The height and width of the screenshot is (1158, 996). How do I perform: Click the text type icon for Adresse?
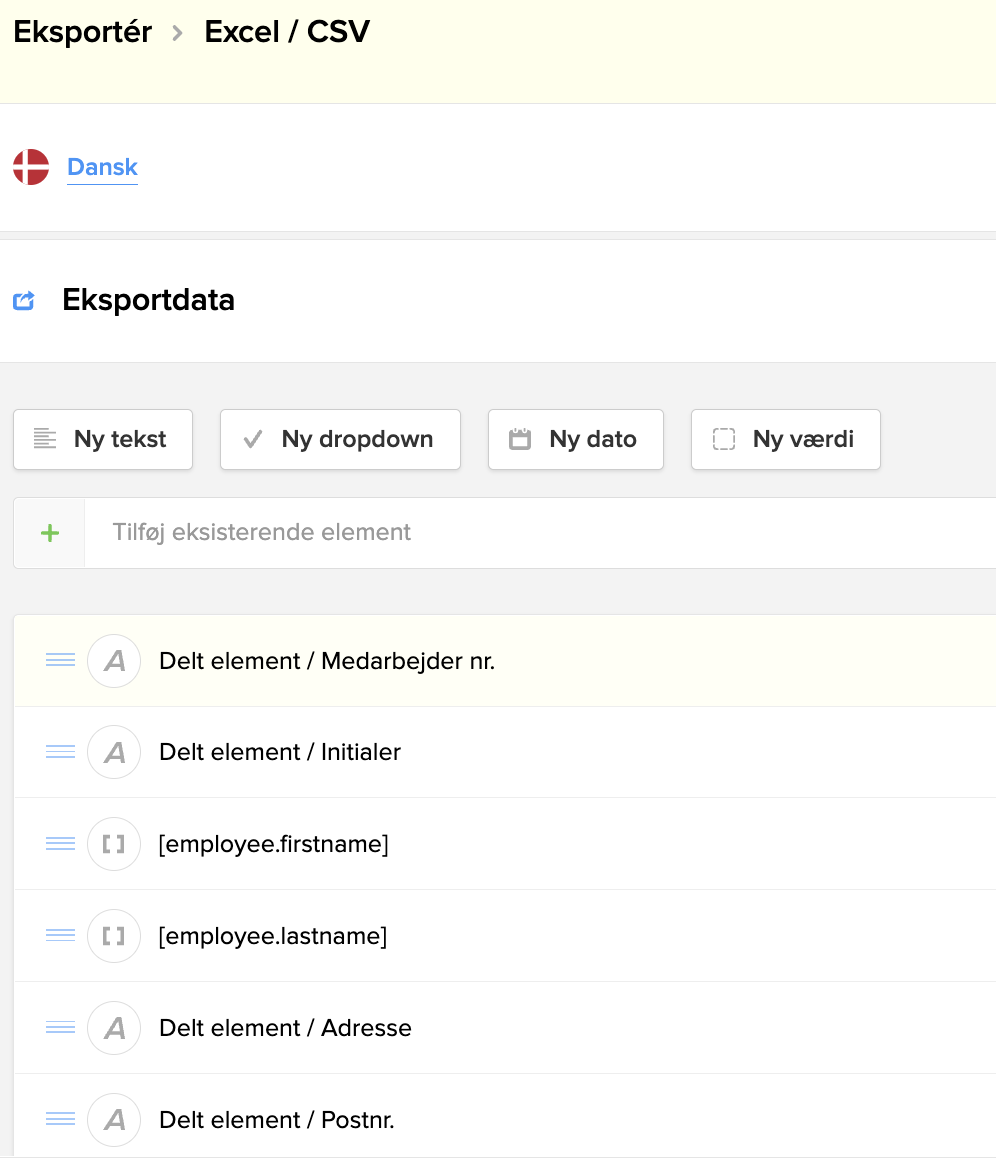114,1028
